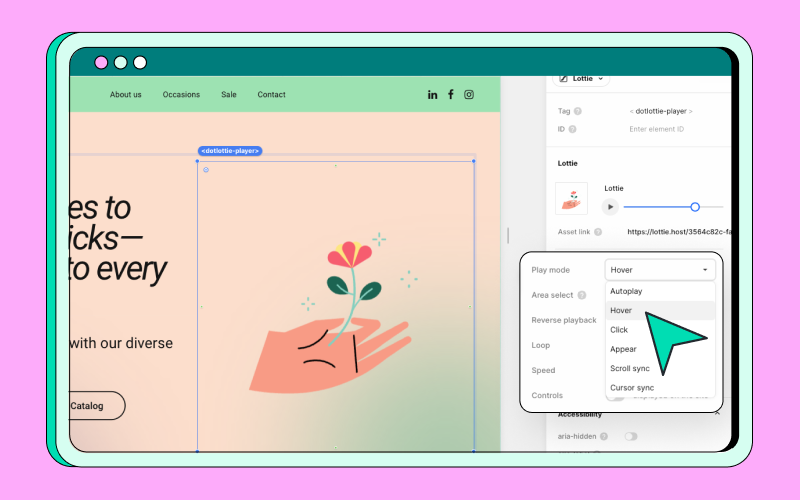This screenshot has width=800, height=500.
Task: Open the Contact nav link
Action: pyautogui.click(x=271, y=94)
